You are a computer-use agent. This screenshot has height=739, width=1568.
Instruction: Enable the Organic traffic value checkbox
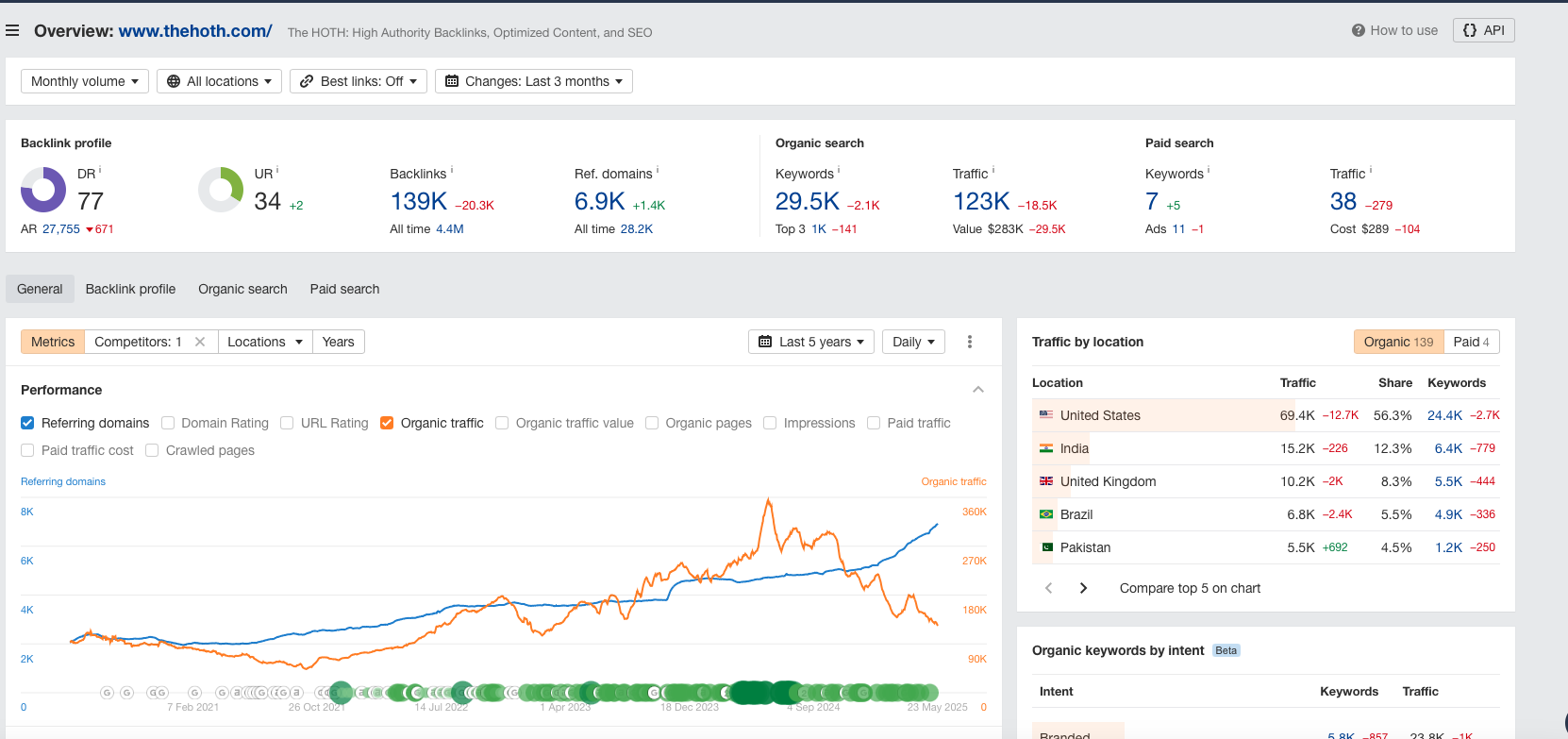click(502, 423)
